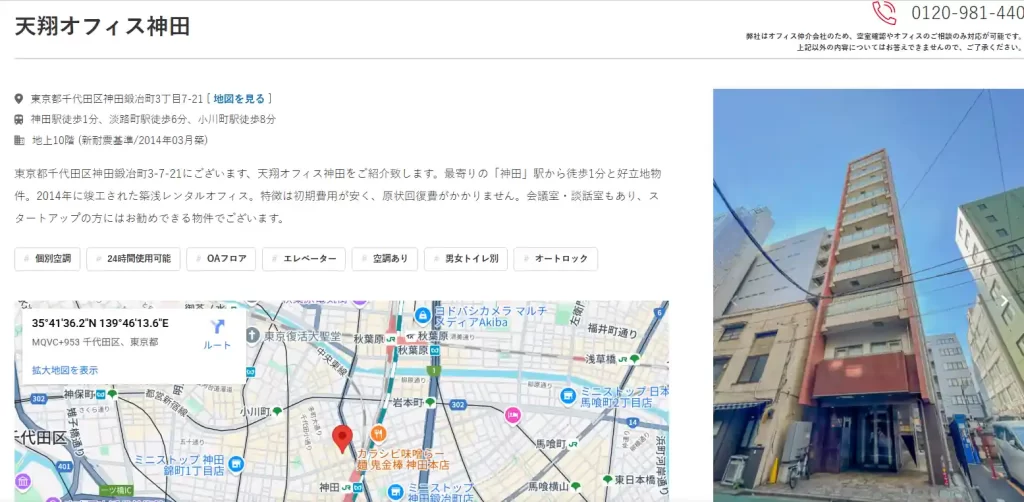This screenshot has height=502, width=1024.
Task: Click the address location pin icon
Action: (19, 99)
